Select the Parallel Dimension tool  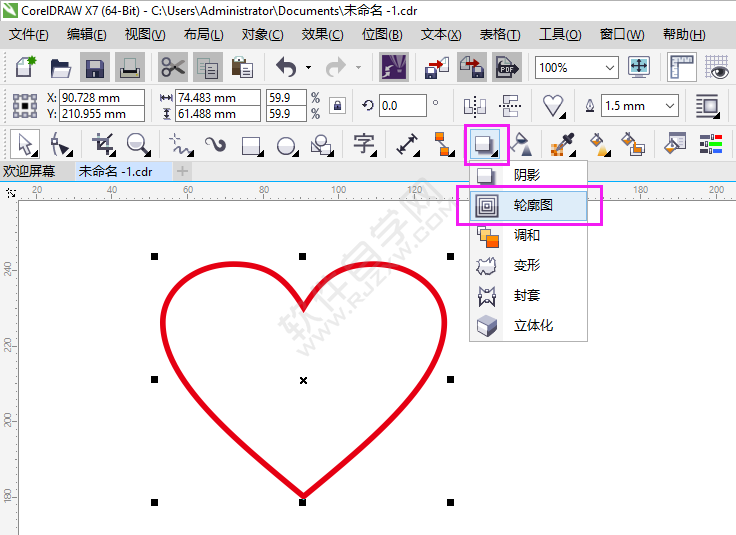pyautogui.click(x=407, y=145)
